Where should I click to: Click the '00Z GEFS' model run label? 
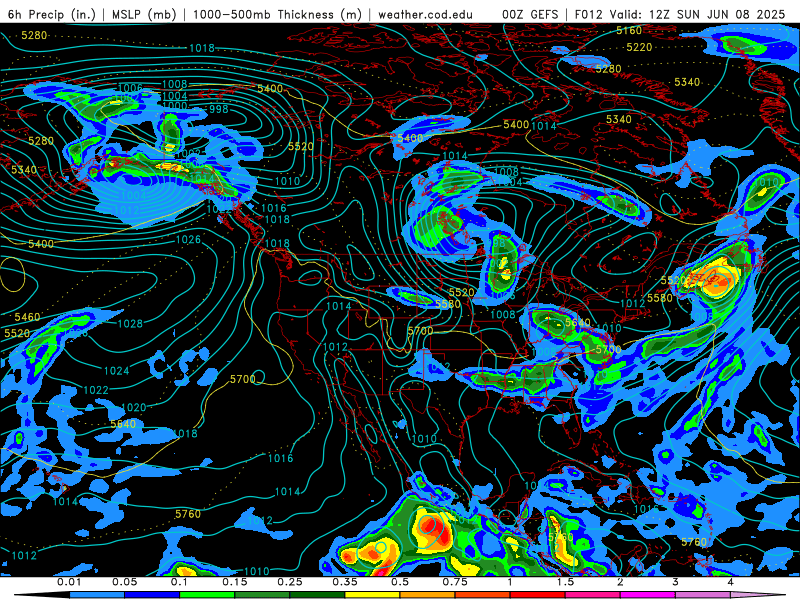click(x=531, y=14)
